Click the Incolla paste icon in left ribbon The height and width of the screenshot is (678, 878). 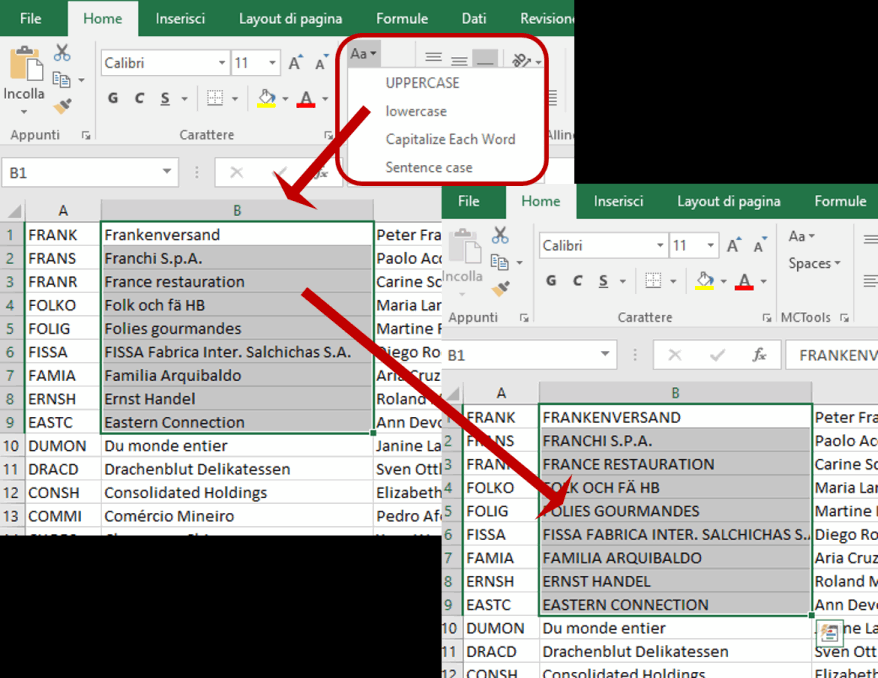tap(26, 63)
